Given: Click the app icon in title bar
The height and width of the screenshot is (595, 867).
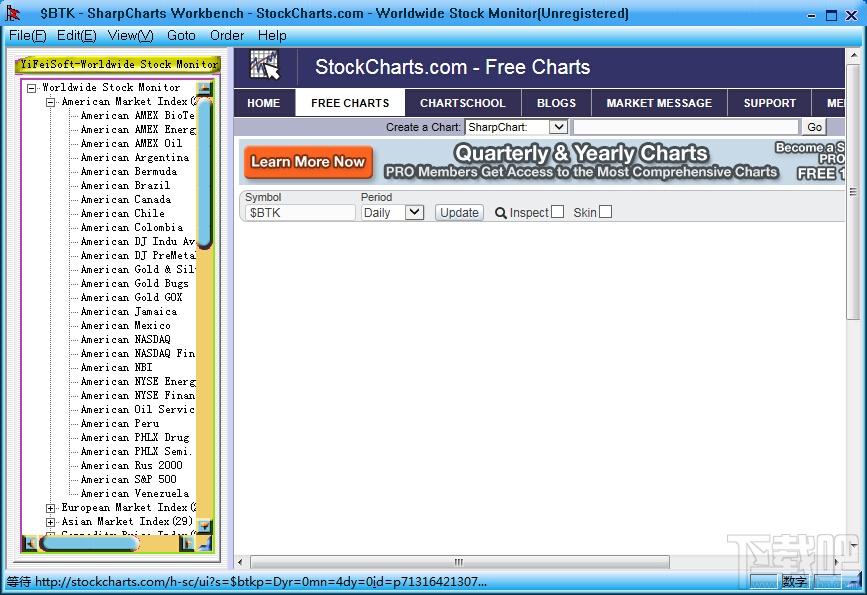Looking at the screenshot, I should (x=13, y=13).
